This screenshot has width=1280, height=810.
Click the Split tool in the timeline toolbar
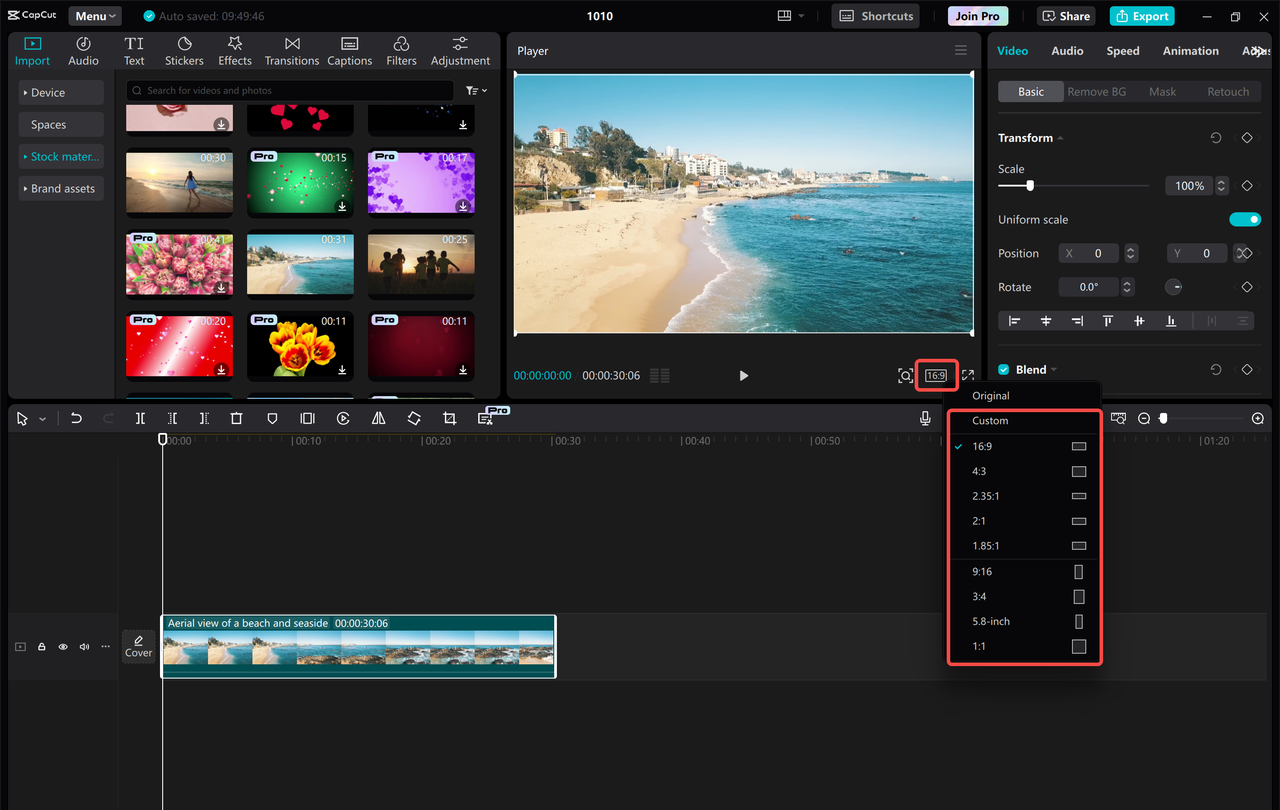pyautogui.click(x=140, y=418)
